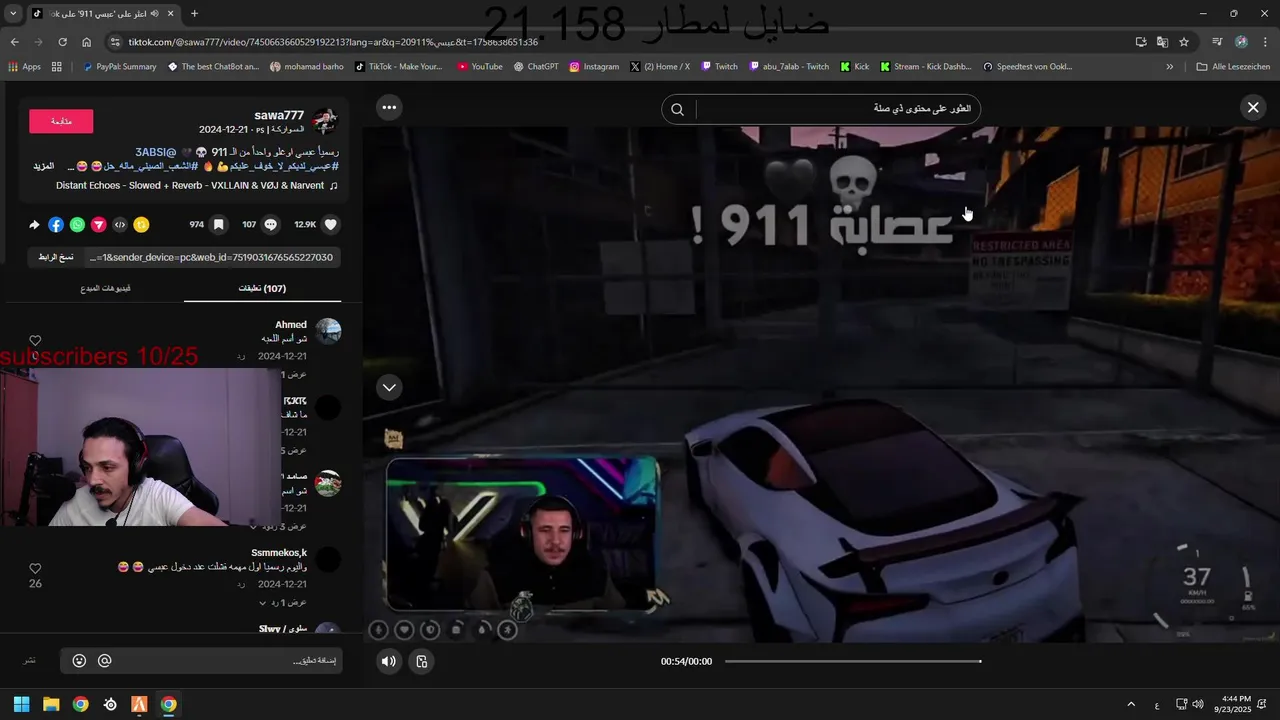Open the Twitch bookmark
Viewport: 1280px width, 720px height.
pos(719,67)
